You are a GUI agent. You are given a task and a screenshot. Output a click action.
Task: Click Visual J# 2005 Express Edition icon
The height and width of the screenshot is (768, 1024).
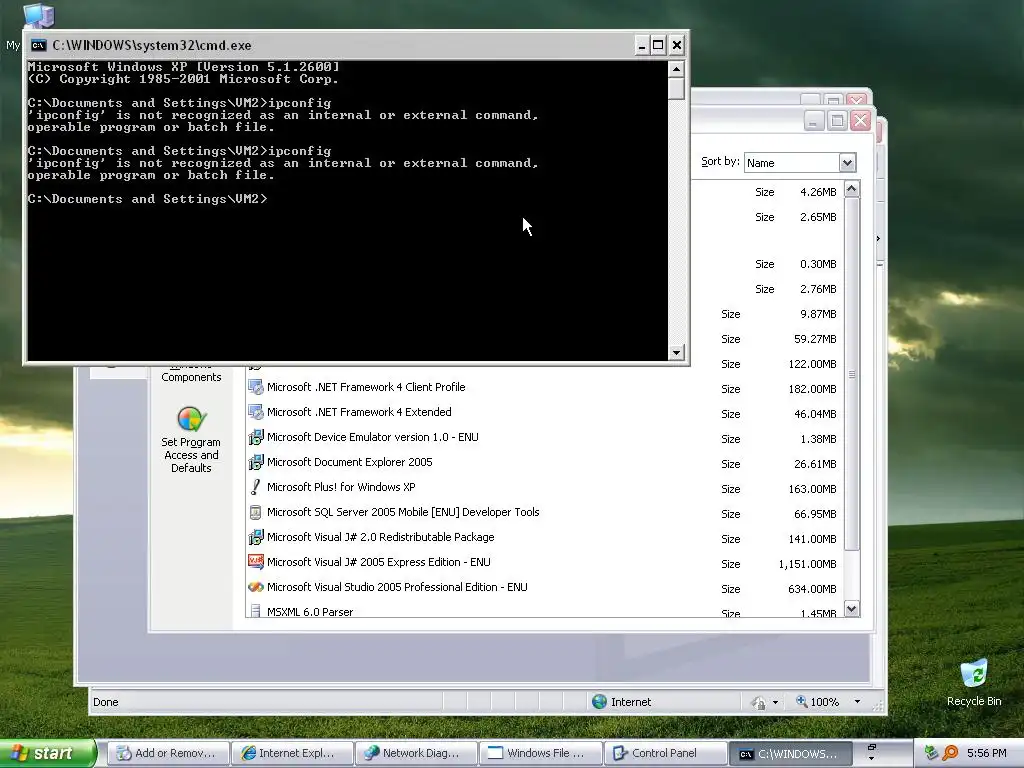click(255, 562)
